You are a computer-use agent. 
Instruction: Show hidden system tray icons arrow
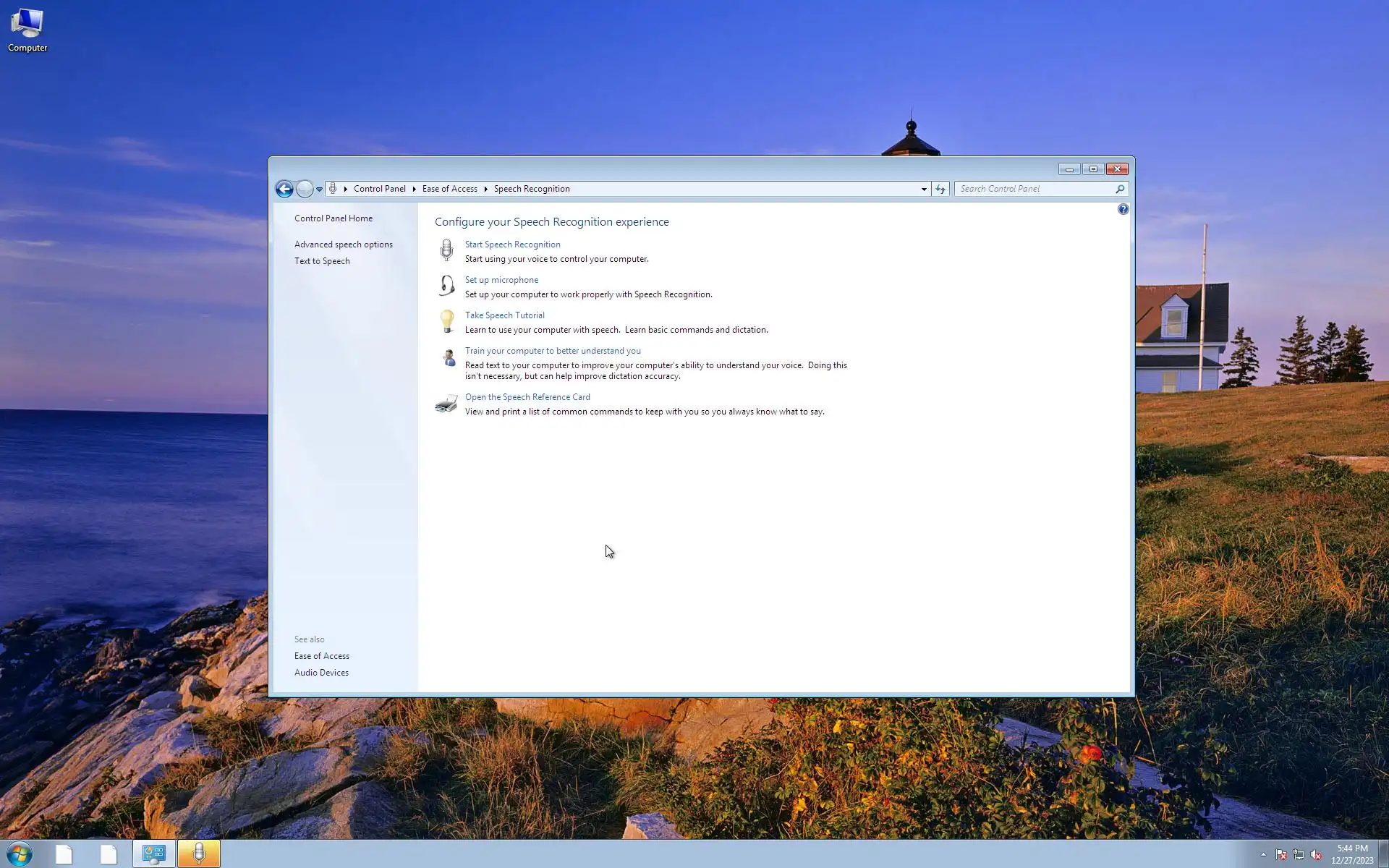[1263, 854]
